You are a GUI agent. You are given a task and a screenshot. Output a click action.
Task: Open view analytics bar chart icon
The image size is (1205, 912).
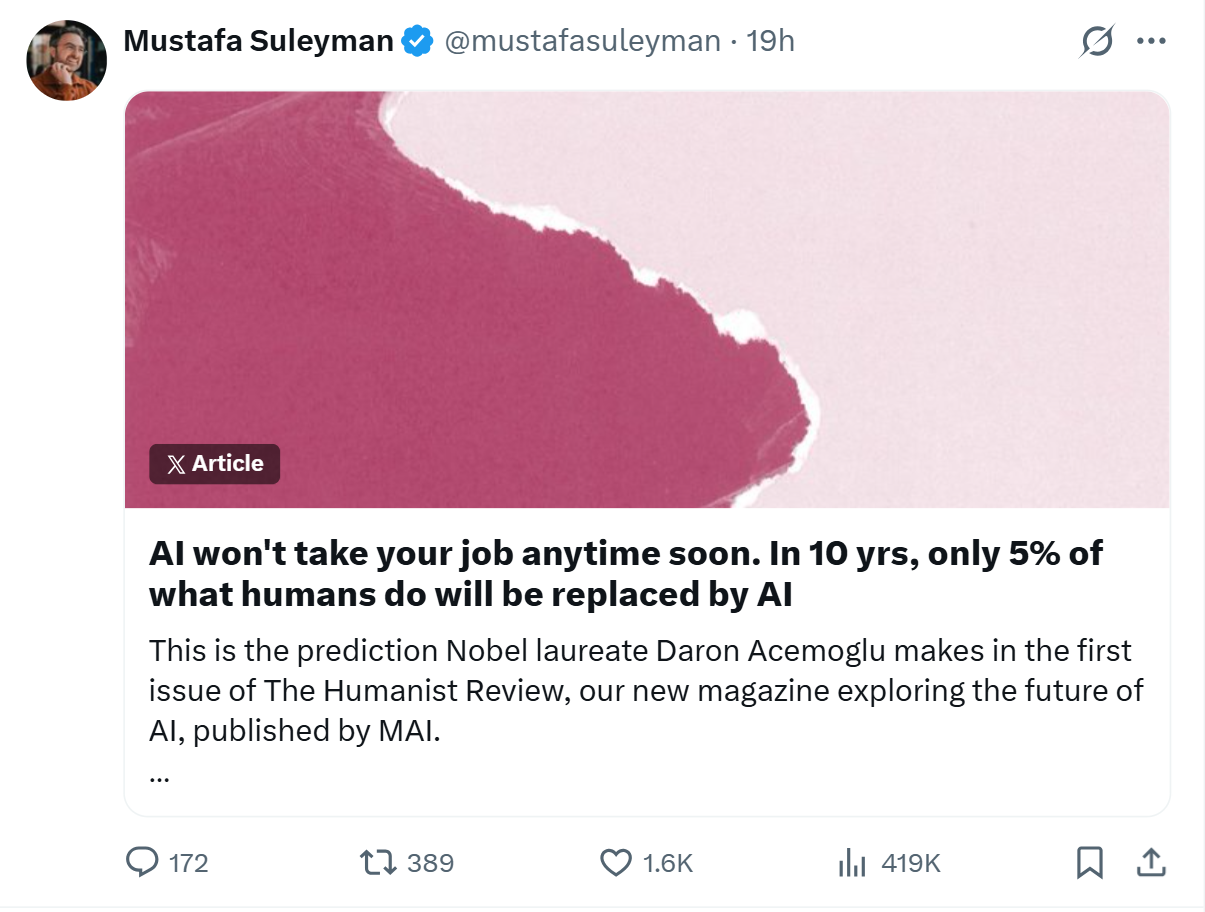(x=851, y=862)
